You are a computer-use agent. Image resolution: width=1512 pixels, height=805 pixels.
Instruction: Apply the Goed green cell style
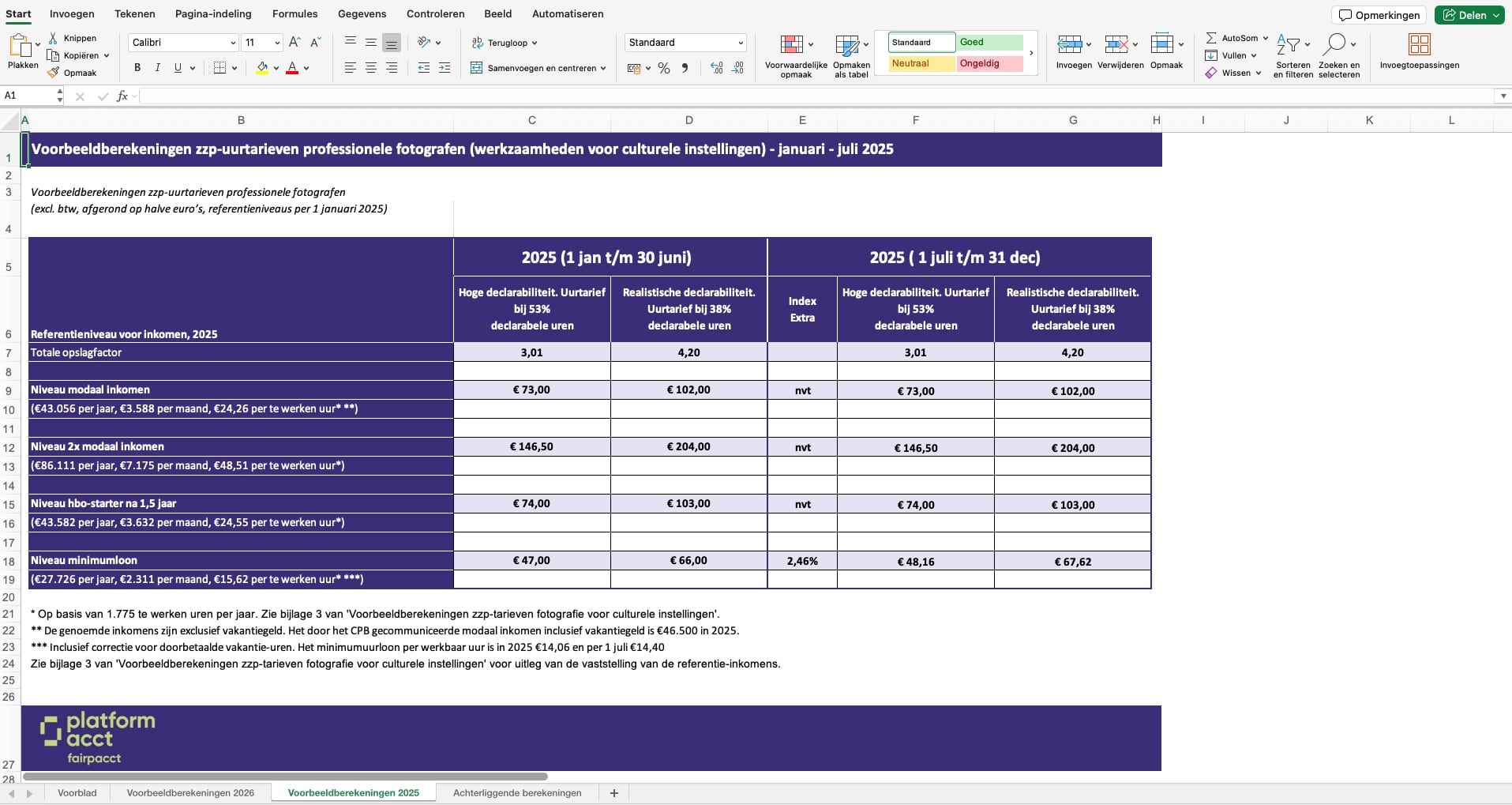point(989,43)
